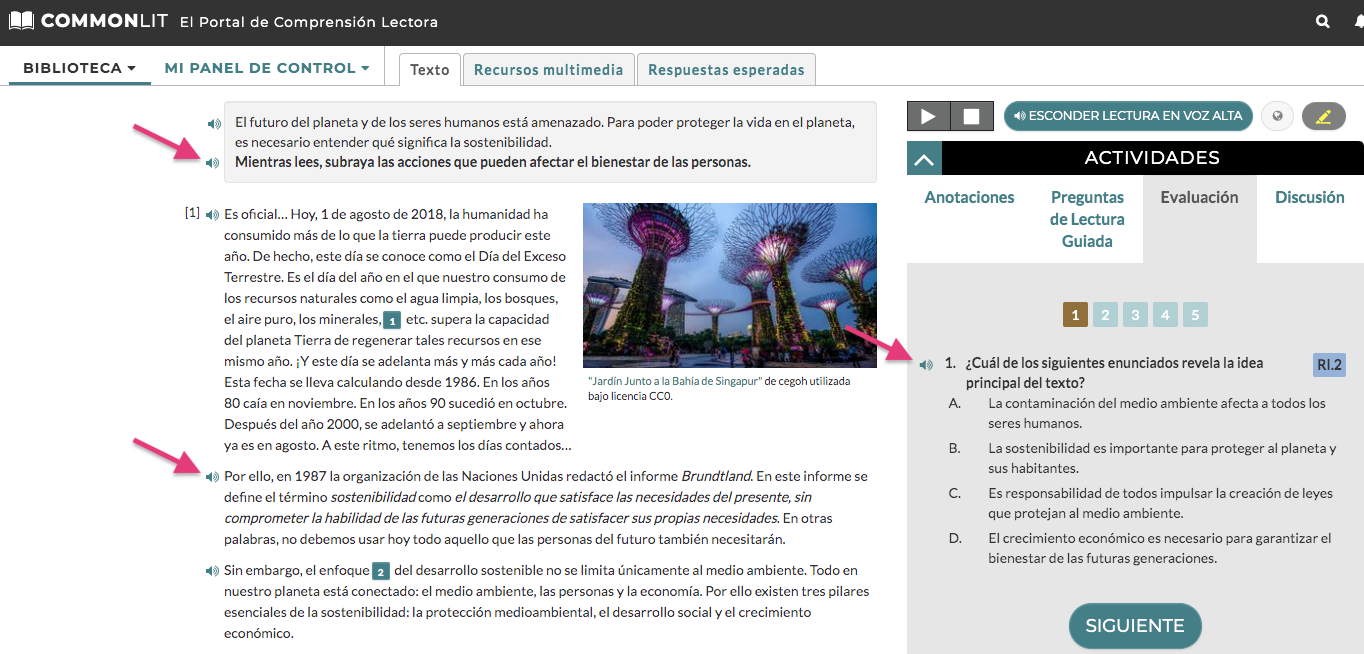Click the notifications bell icon

[1357, 21]
